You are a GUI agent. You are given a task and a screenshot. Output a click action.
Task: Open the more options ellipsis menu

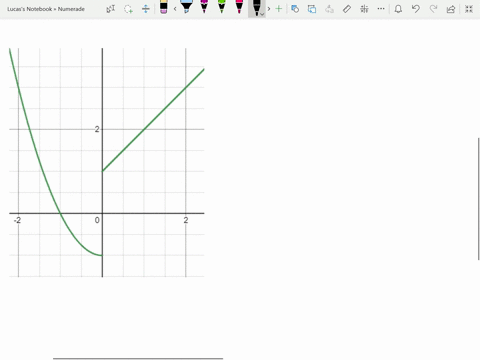point(381,9)
